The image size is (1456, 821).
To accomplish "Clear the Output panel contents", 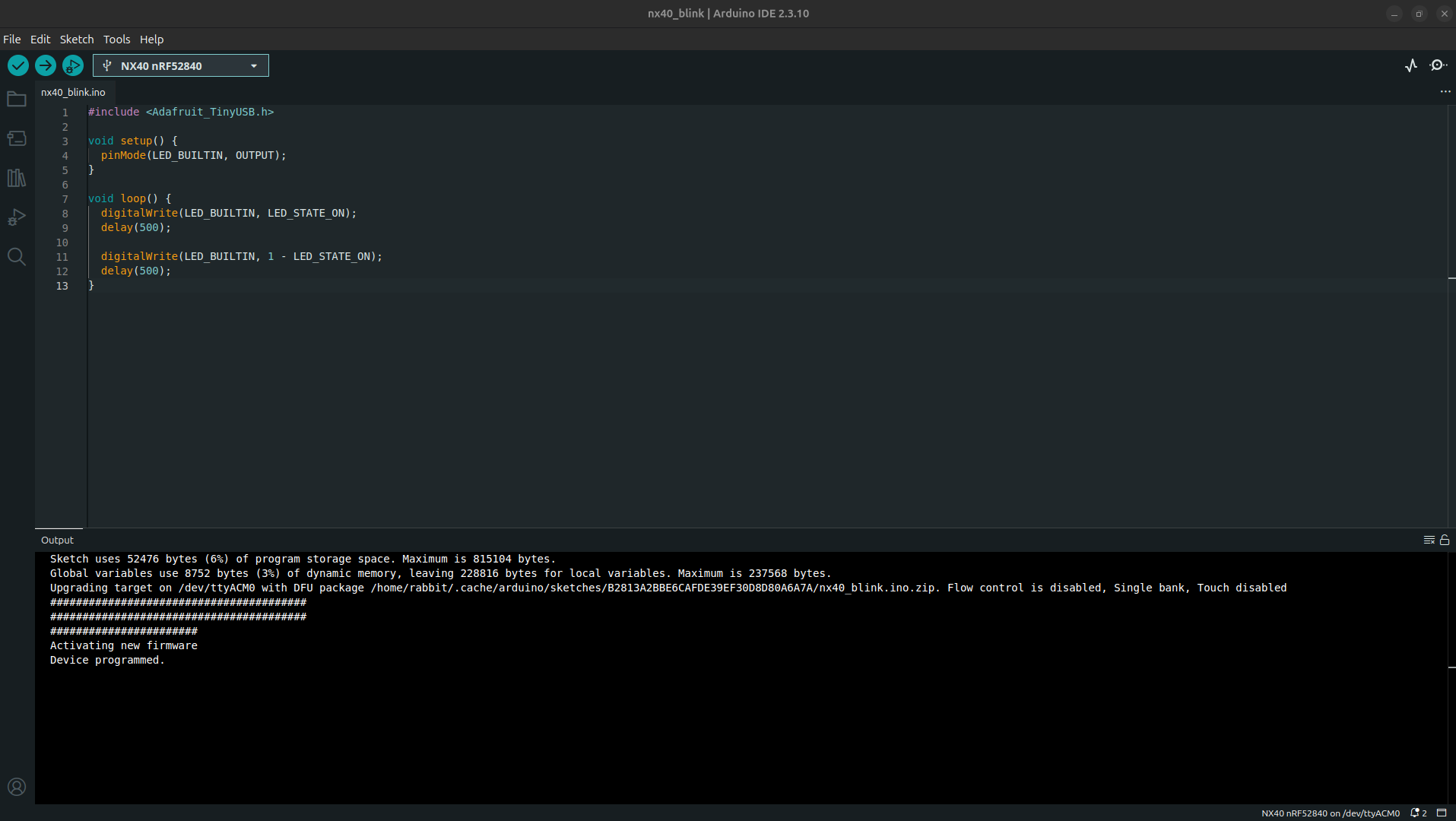I will click(x=1429, y=540).
